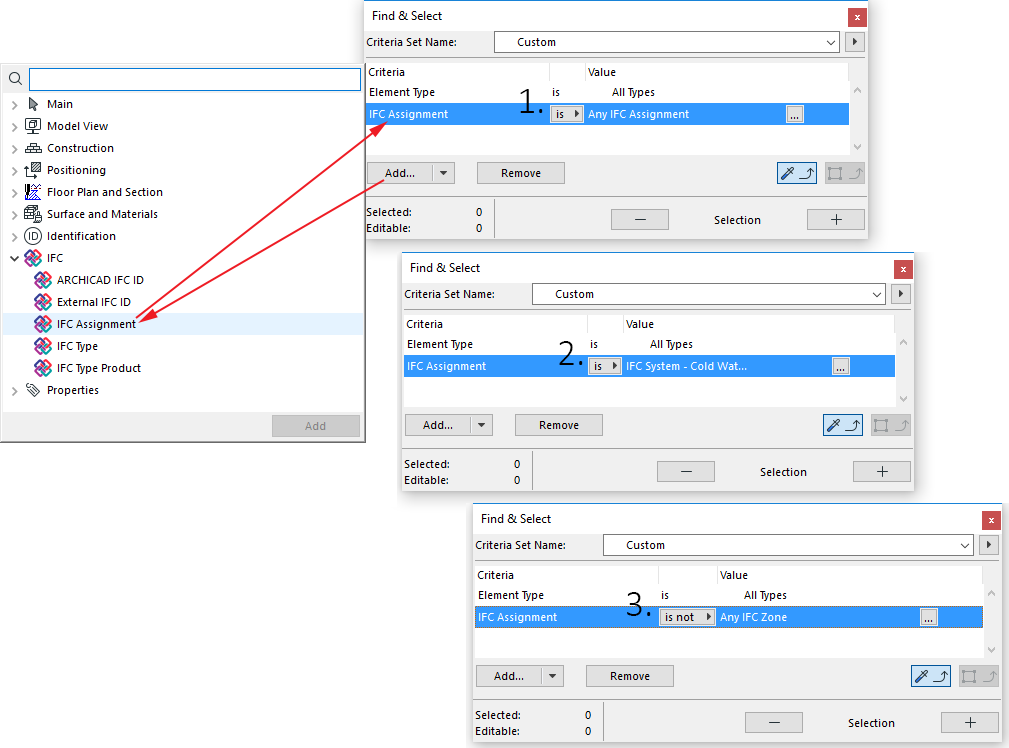Click the minus selection button in dialog 2
The width and height of the screenshot is (1009, 748).
tap(686, 471)
